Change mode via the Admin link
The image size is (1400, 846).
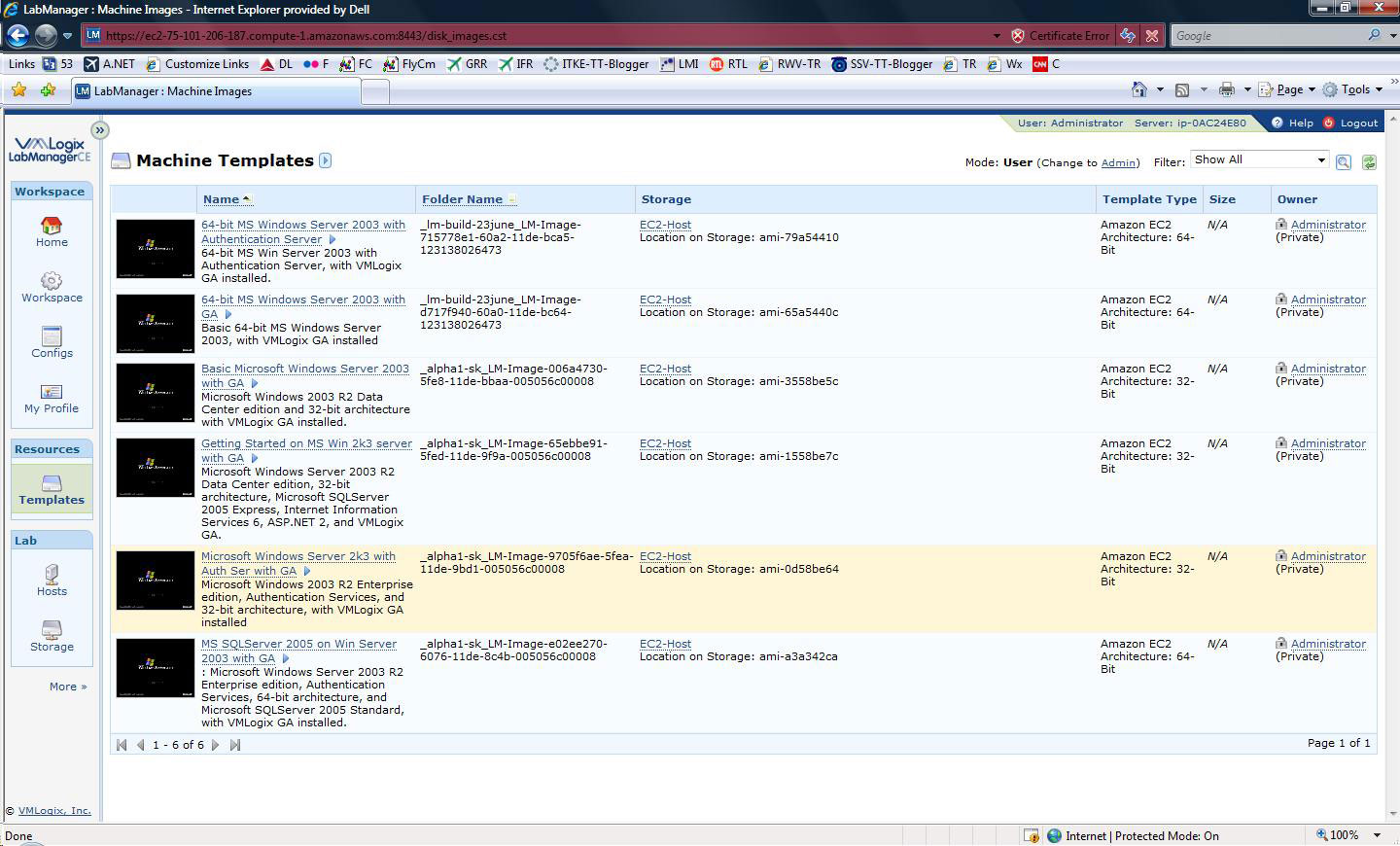[x=1117, y=162]
